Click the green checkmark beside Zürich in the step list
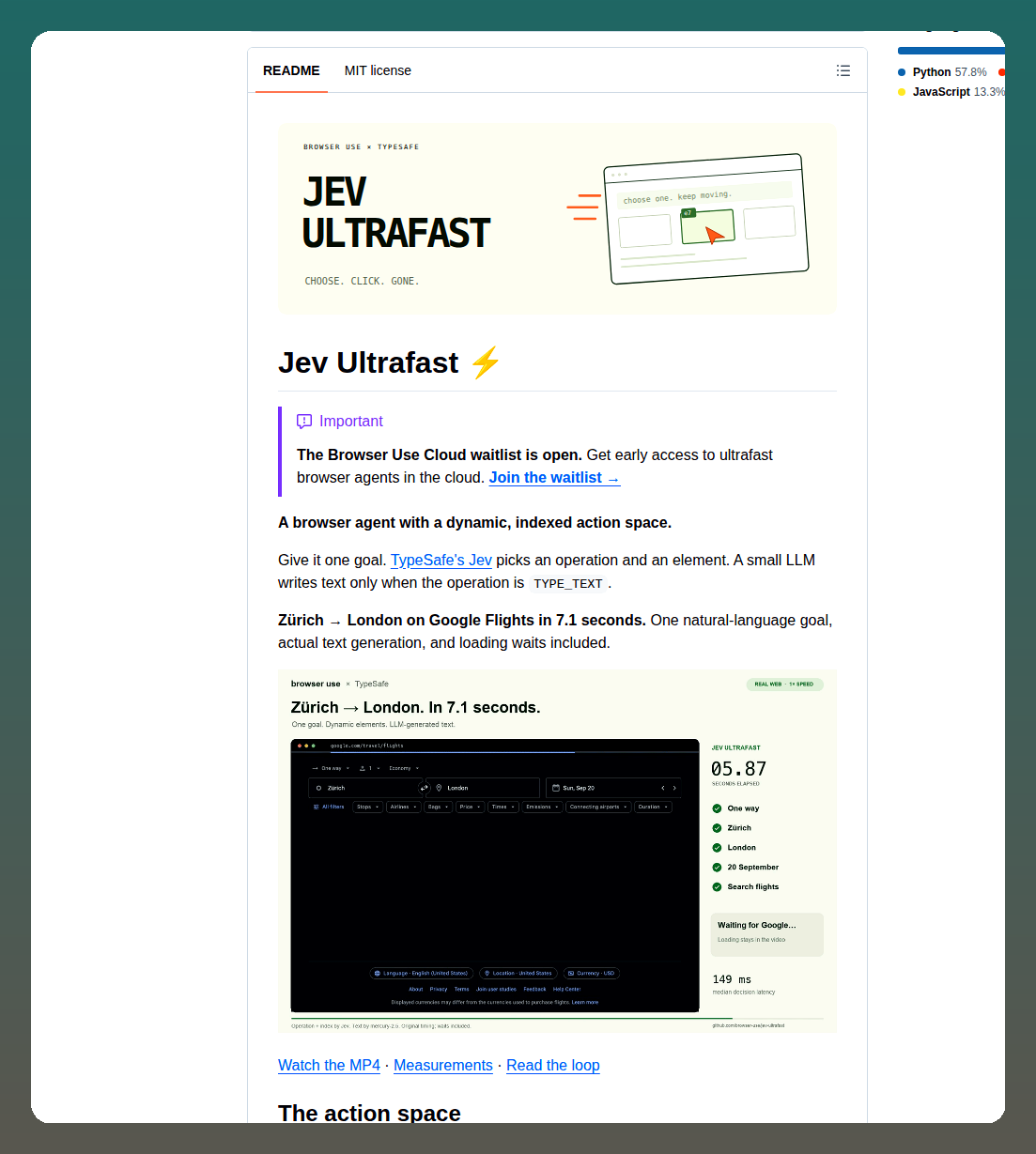The image size is (1036, 1154). (717, 828)
